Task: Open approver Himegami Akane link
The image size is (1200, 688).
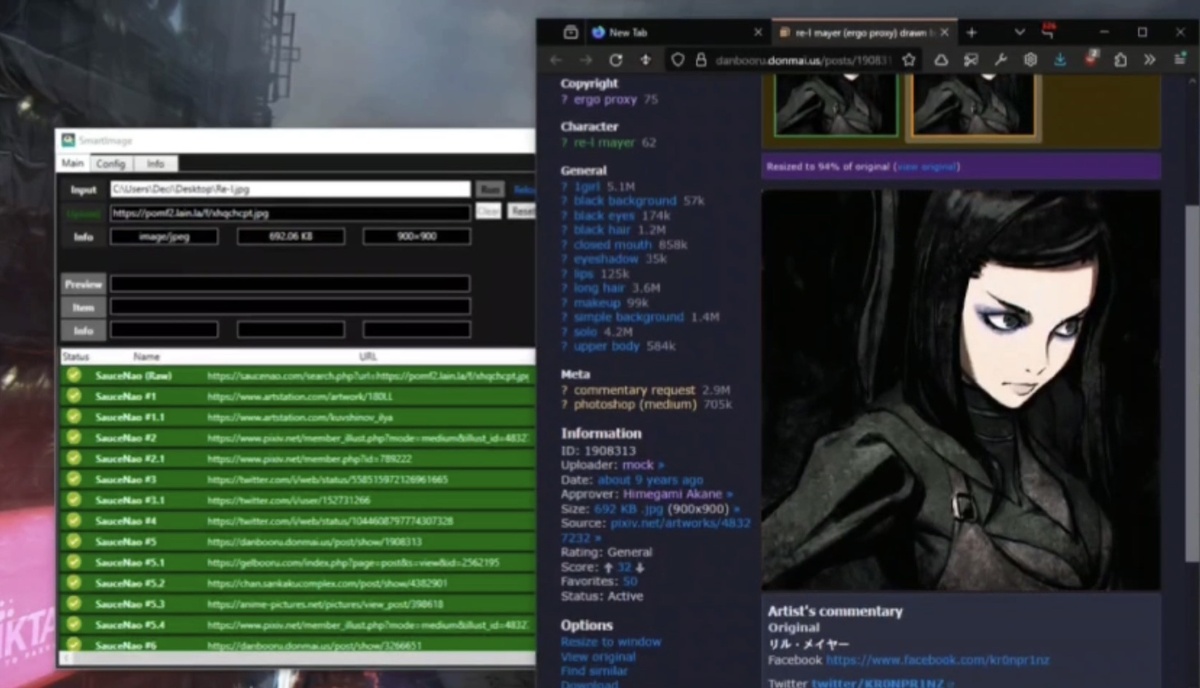Action: coord(672,494)
